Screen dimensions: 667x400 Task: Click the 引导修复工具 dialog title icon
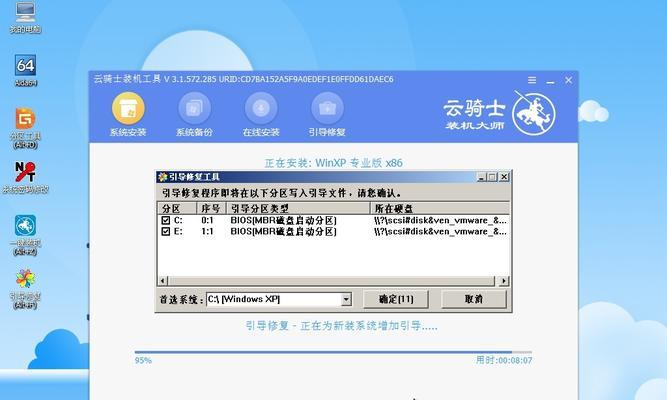click(162, 177)
